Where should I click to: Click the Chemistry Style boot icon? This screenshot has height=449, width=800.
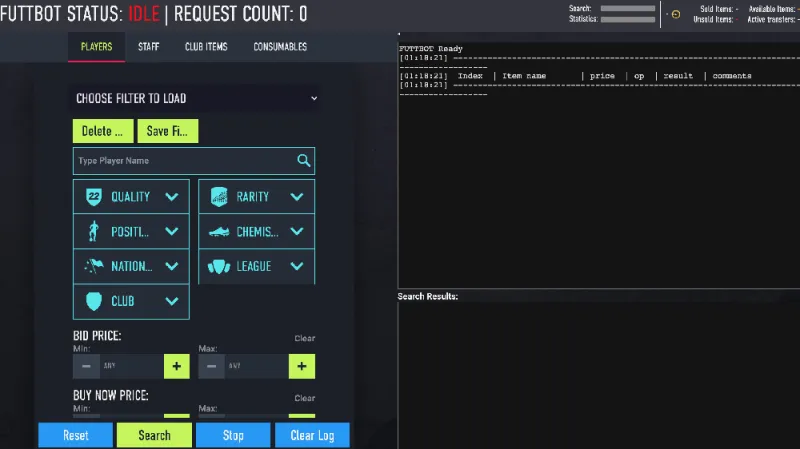pyautogui.click(x=219, y=232)
